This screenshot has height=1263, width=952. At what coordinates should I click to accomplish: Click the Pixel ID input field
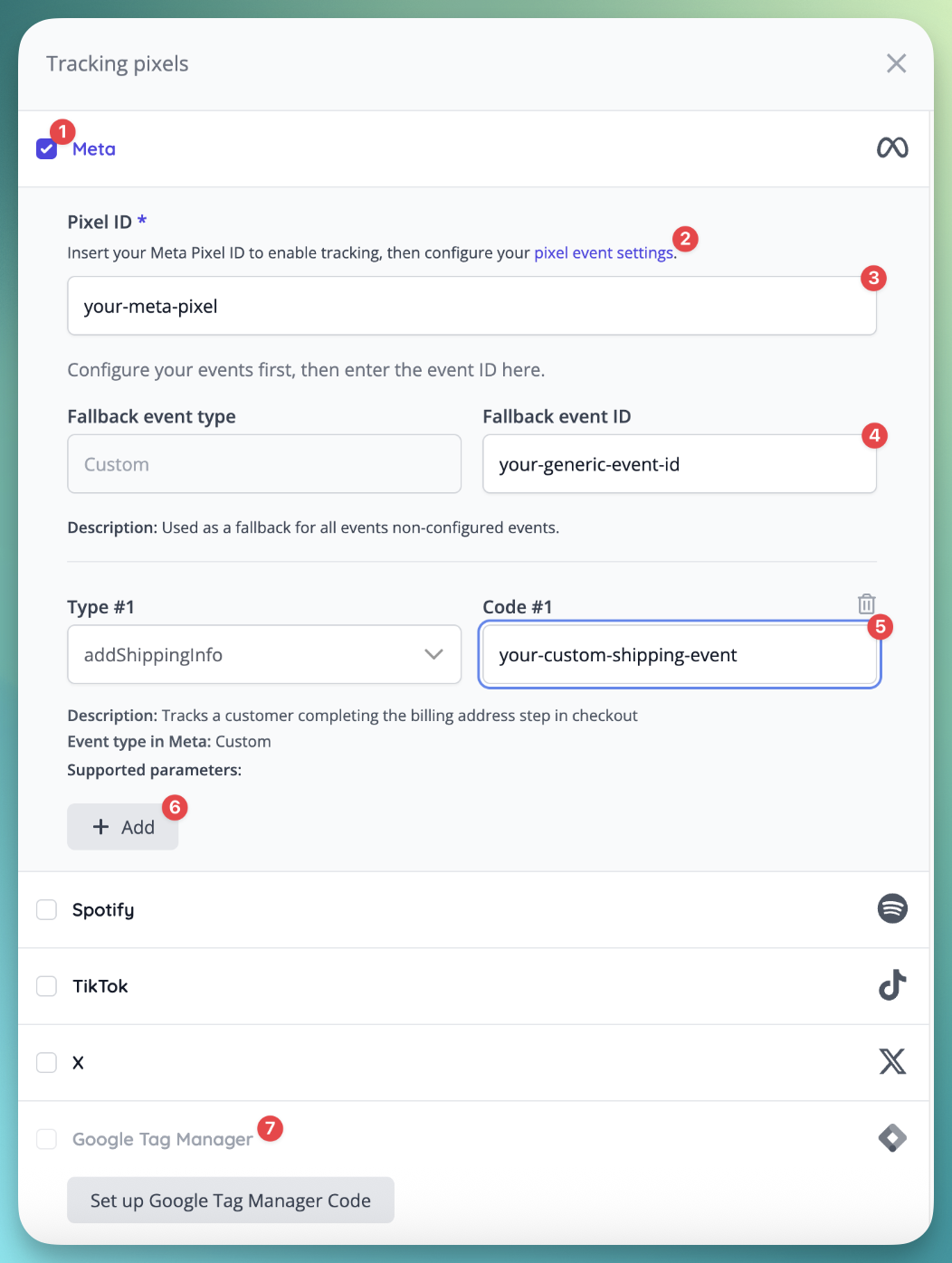471,307
